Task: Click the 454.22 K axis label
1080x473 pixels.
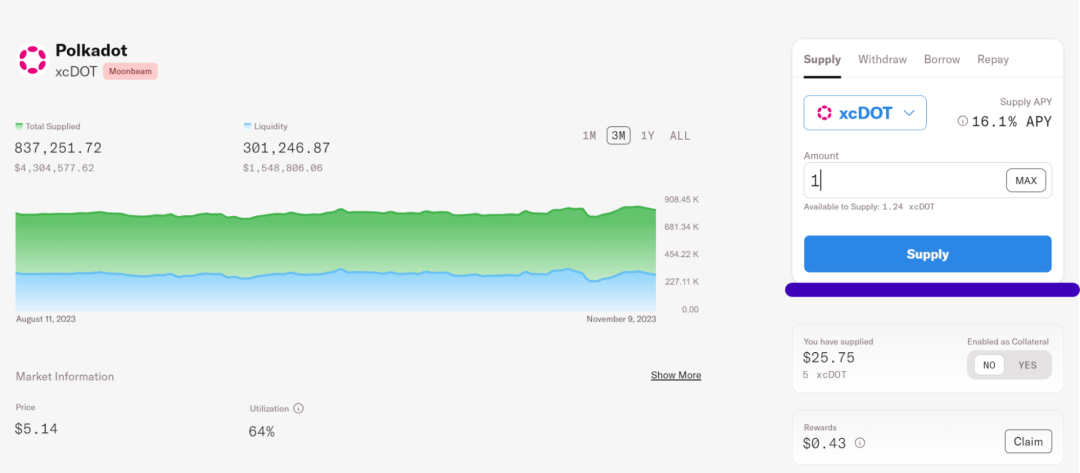Action: coord(681,254)
